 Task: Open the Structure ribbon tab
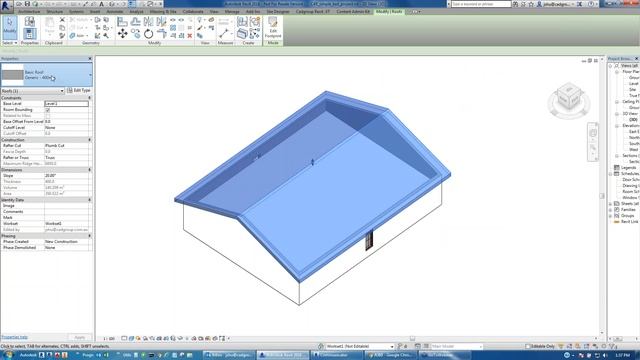(x=54, y=12)
